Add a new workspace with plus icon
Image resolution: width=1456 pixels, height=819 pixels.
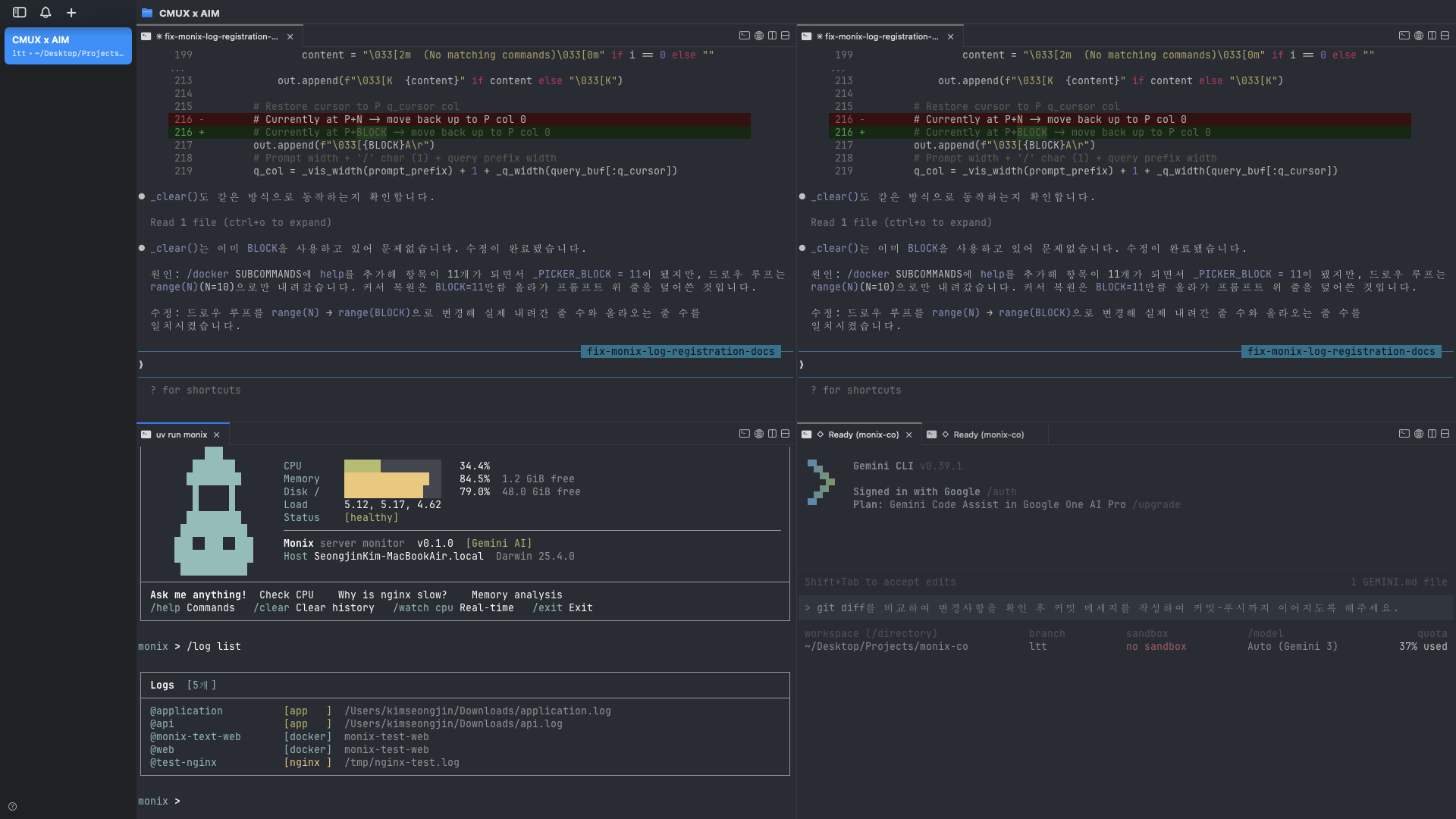71,13
